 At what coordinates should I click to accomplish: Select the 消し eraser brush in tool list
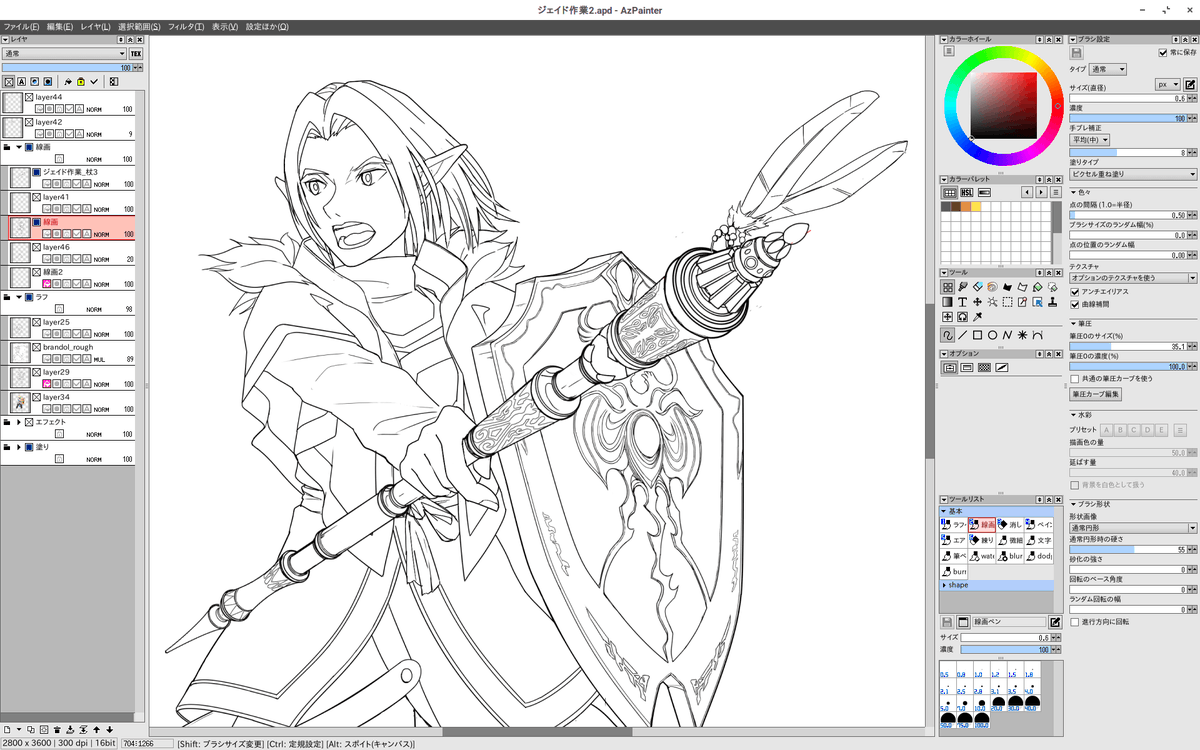[1012, 524]
